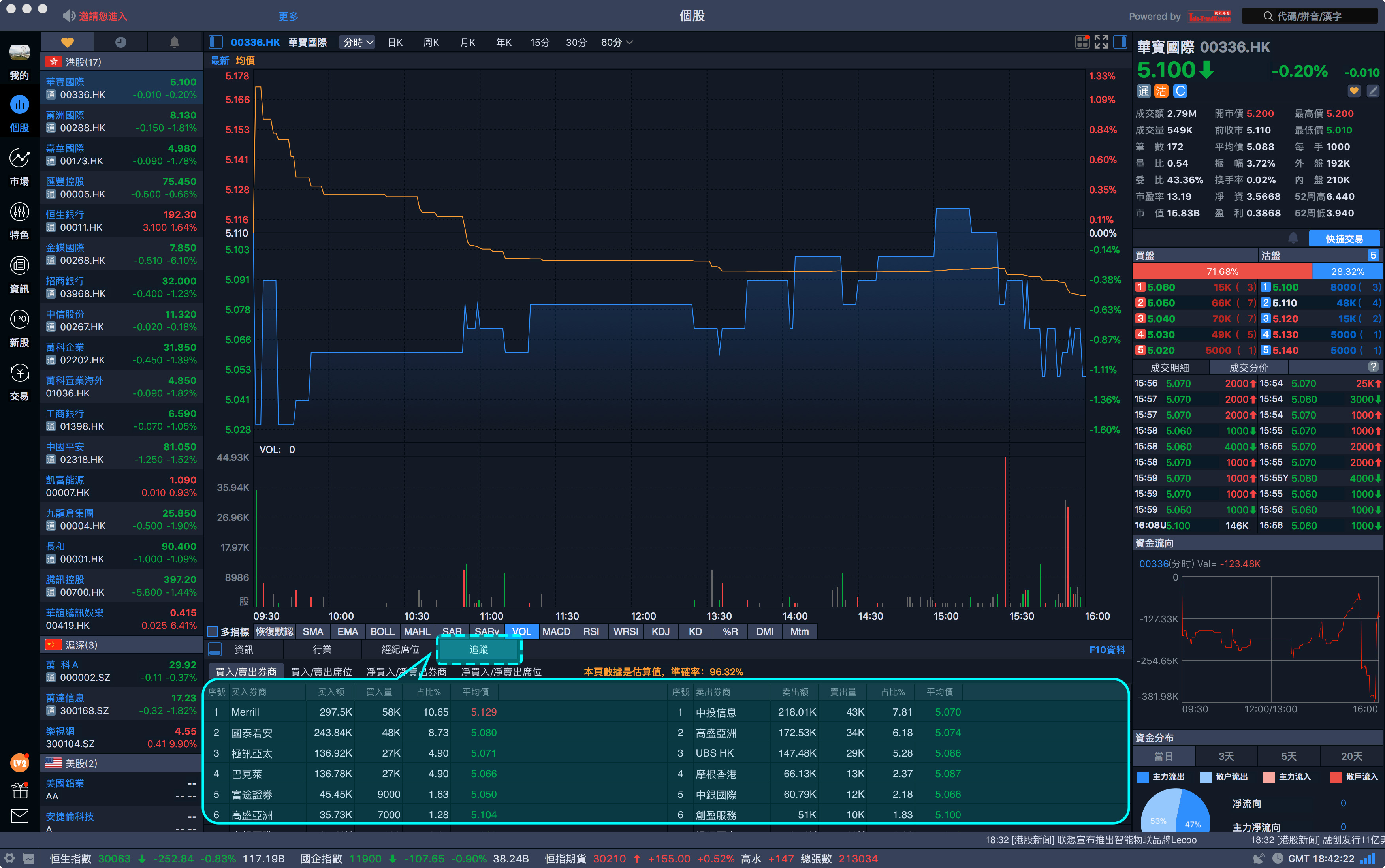Collapse the 滬深(3) watchlist group
1385x868 pixels.
[122, 645]
